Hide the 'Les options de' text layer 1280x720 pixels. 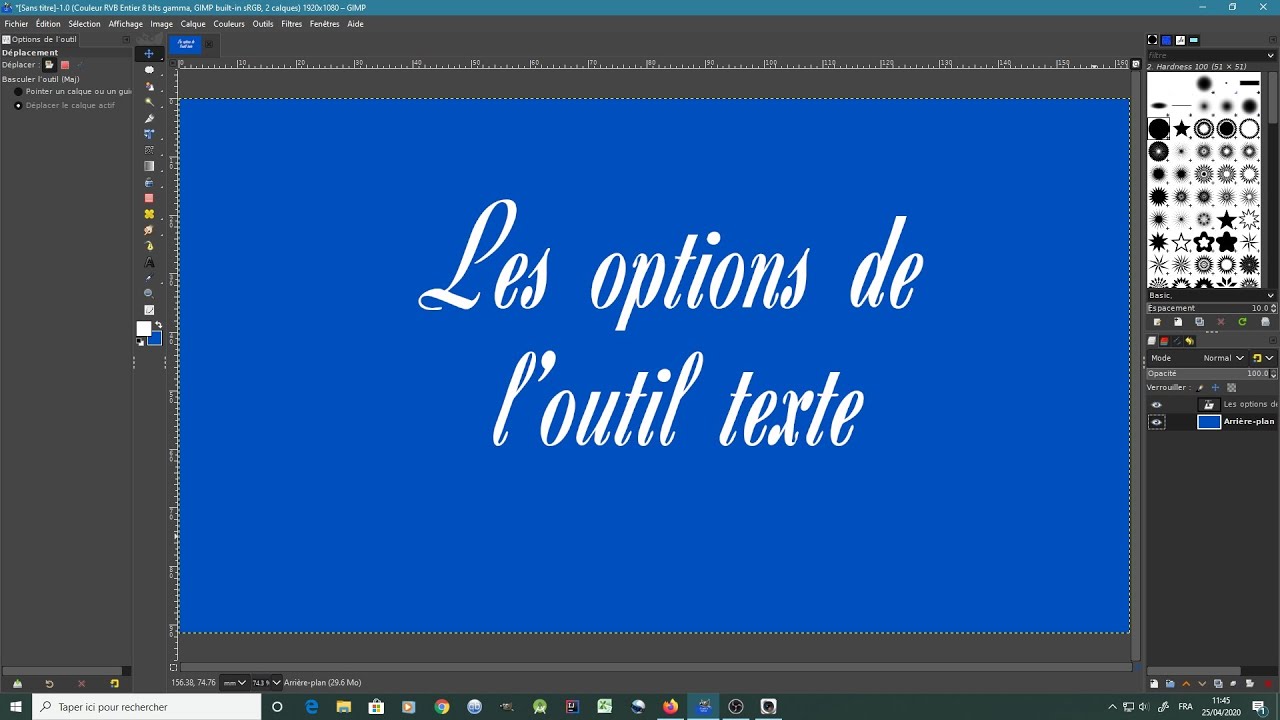coord(1157,405)
